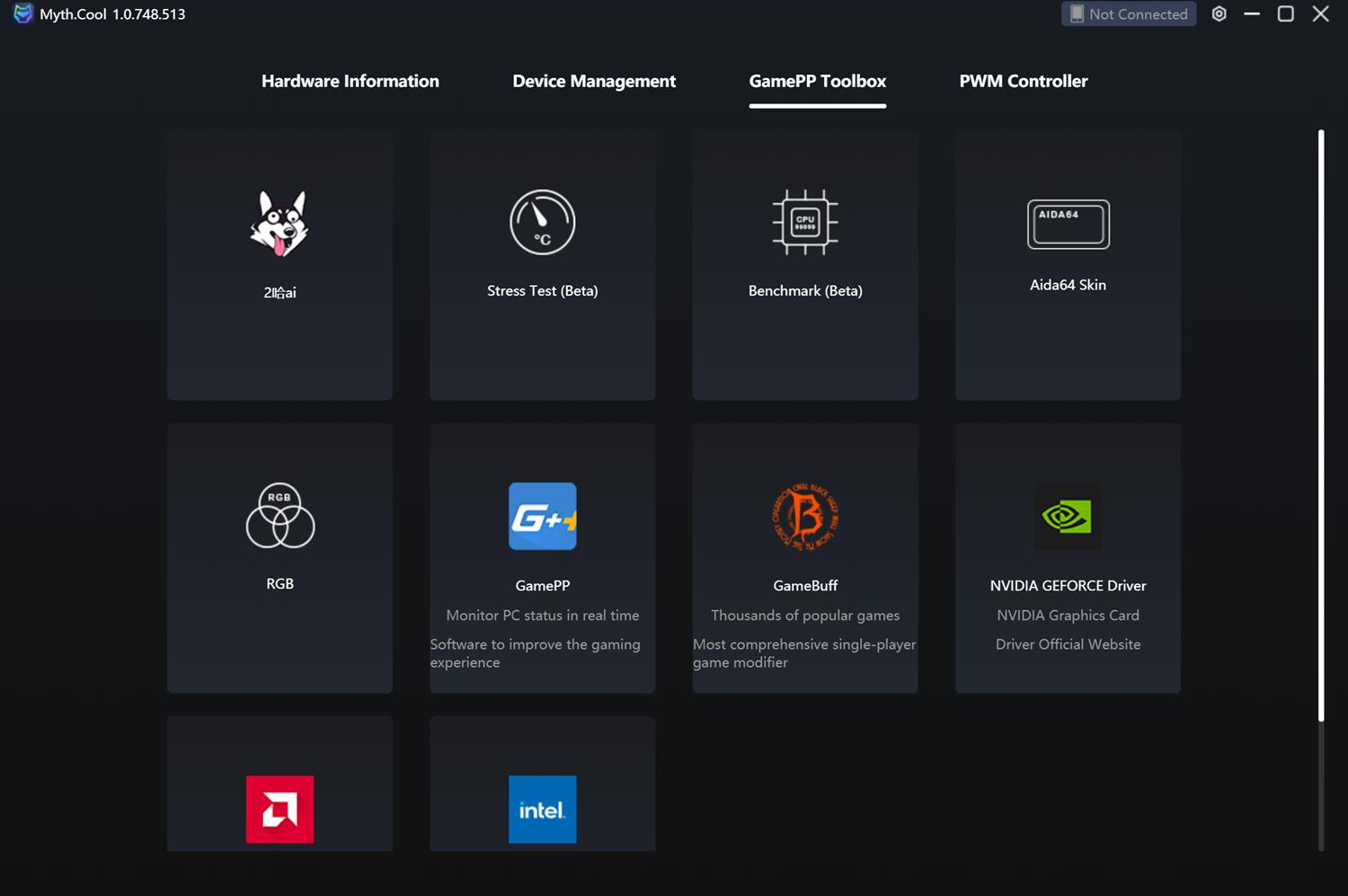The height and width of the screenshot is (896, 1348).
Task: Click the Not Connected status button
Action: pos(1129,14)
